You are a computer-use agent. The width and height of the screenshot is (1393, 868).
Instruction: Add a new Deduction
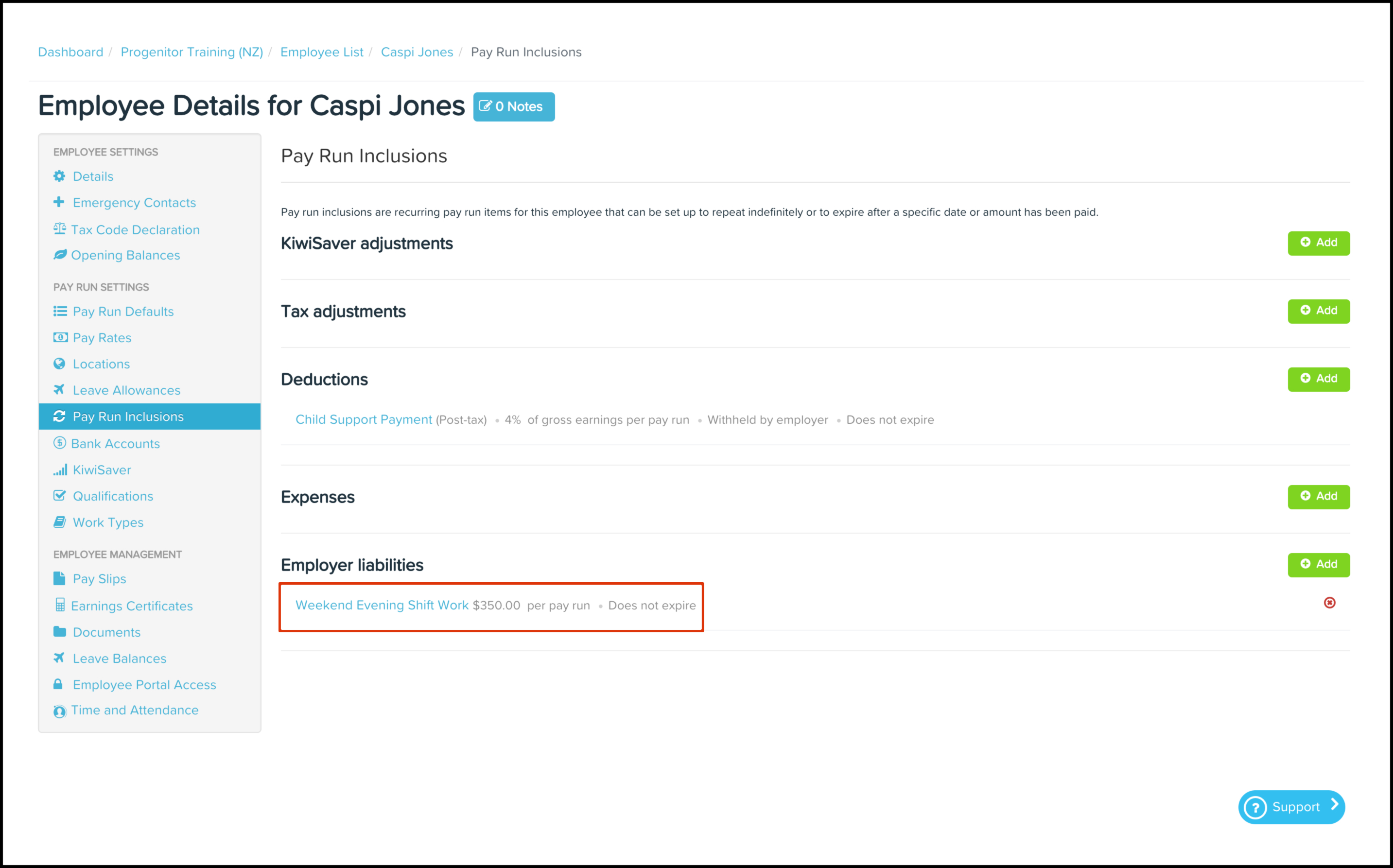(x=1318, y=379)
